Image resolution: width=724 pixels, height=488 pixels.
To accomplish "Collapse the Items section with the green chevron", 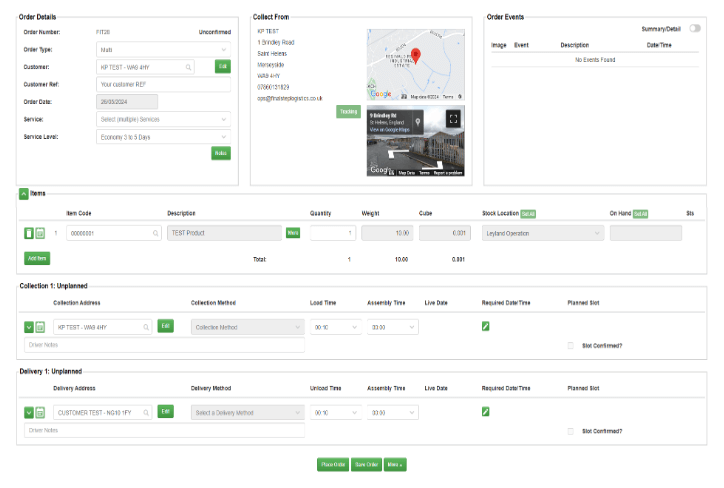I will coord(24,194).
